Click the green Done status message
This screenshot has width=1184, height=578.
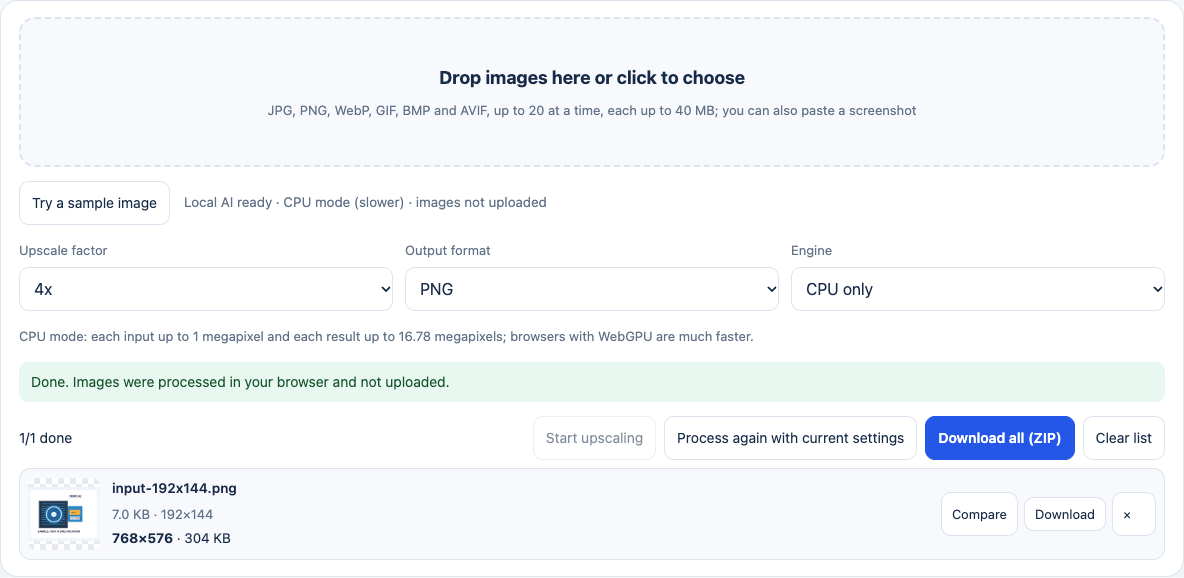tap(592, 382)
